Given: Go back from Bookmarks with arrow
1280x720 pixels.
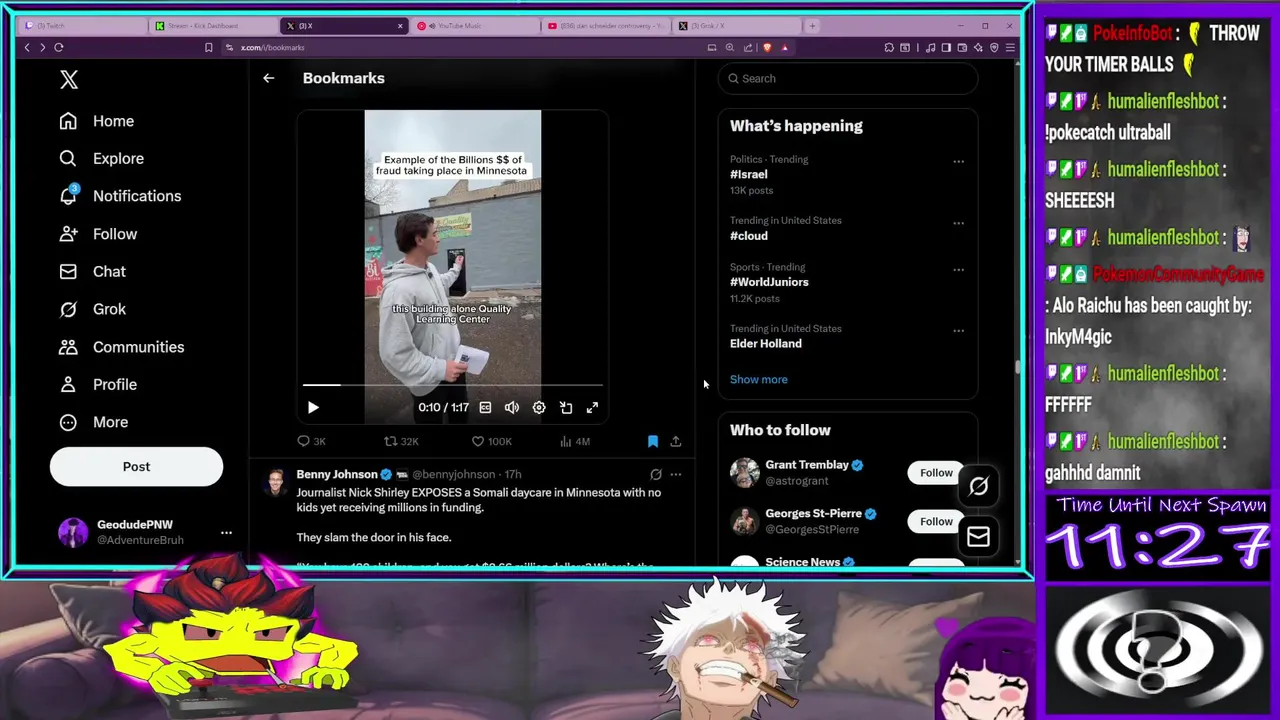Looking at the screenshot, I should tap(268, 78).
